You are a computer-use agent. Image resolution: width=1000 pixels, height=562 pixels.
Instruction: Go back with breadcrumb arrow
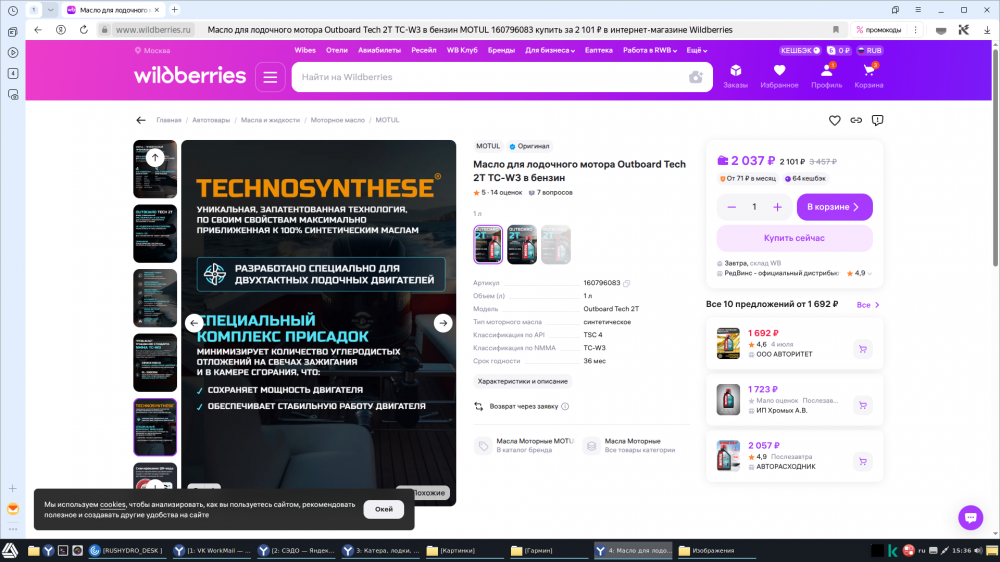[x=141, y=120]
